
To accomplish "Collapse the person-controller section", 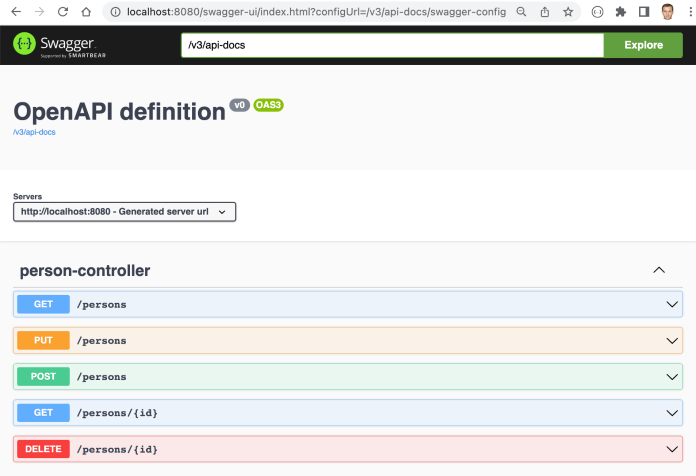I will [x=658, y=270].
